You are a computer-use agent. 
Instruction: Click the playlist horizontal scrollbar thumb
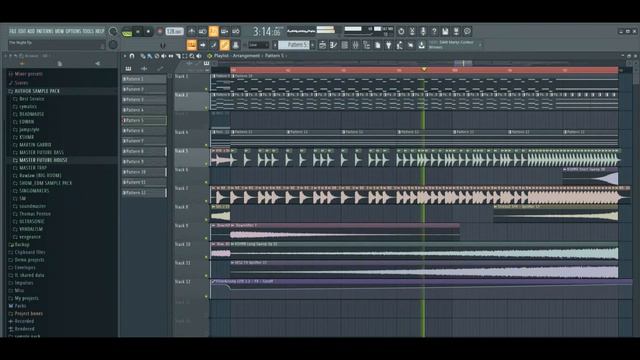point(463,63)
